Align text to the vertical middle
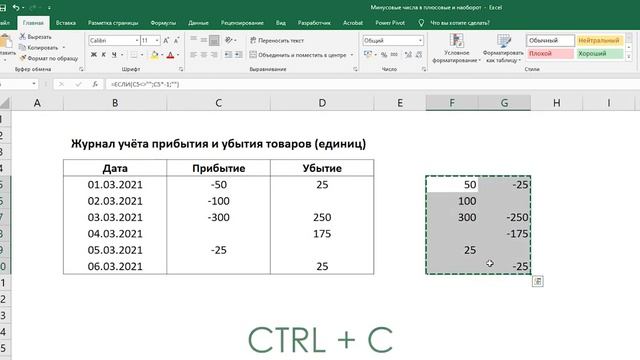Image resolution: width=640 pixels, height=360 pixels. tap(204, 40)
